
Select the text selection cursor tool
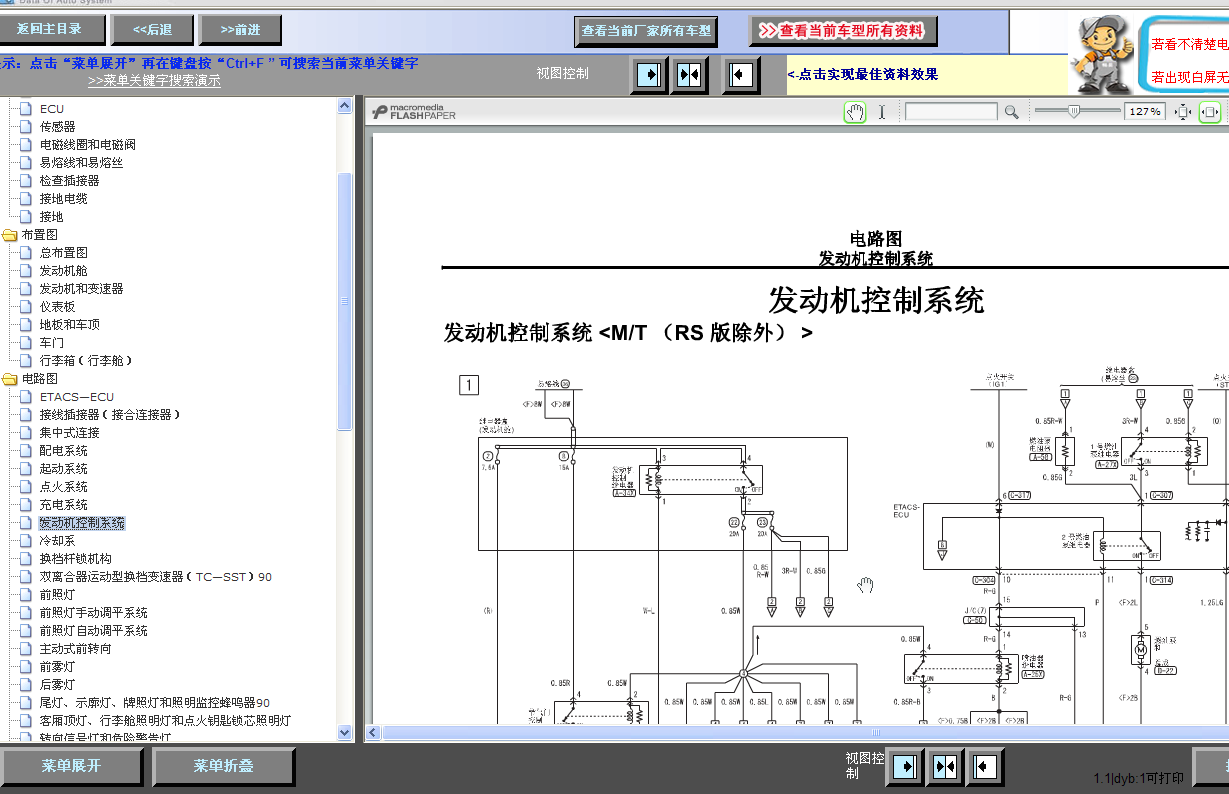click(882, 112)
